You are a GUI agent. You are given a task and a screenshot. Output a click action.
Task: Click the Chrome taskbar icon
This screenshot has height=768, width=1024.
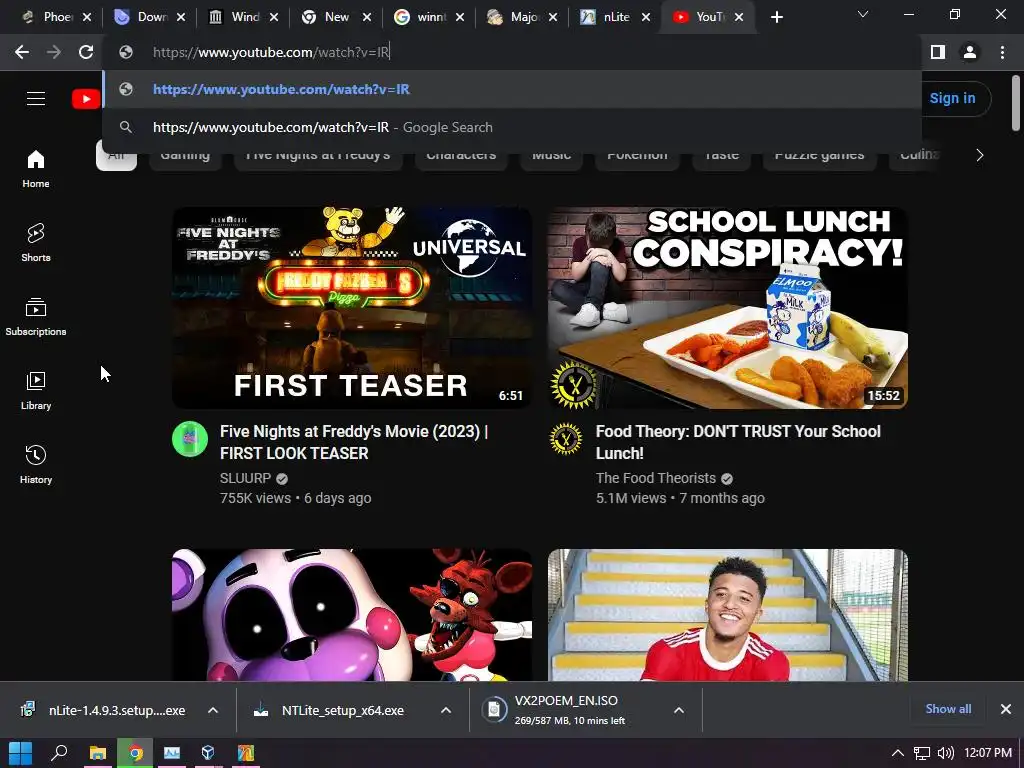[135, 753]
